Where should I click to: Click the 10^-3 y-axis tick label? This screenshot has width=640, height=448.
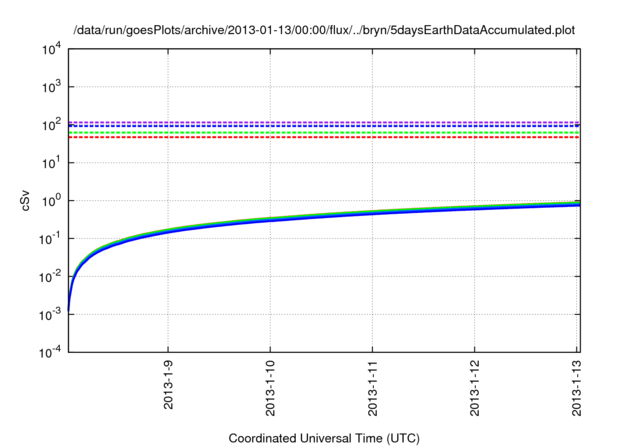pyautogui.click(x=50, y=315)
